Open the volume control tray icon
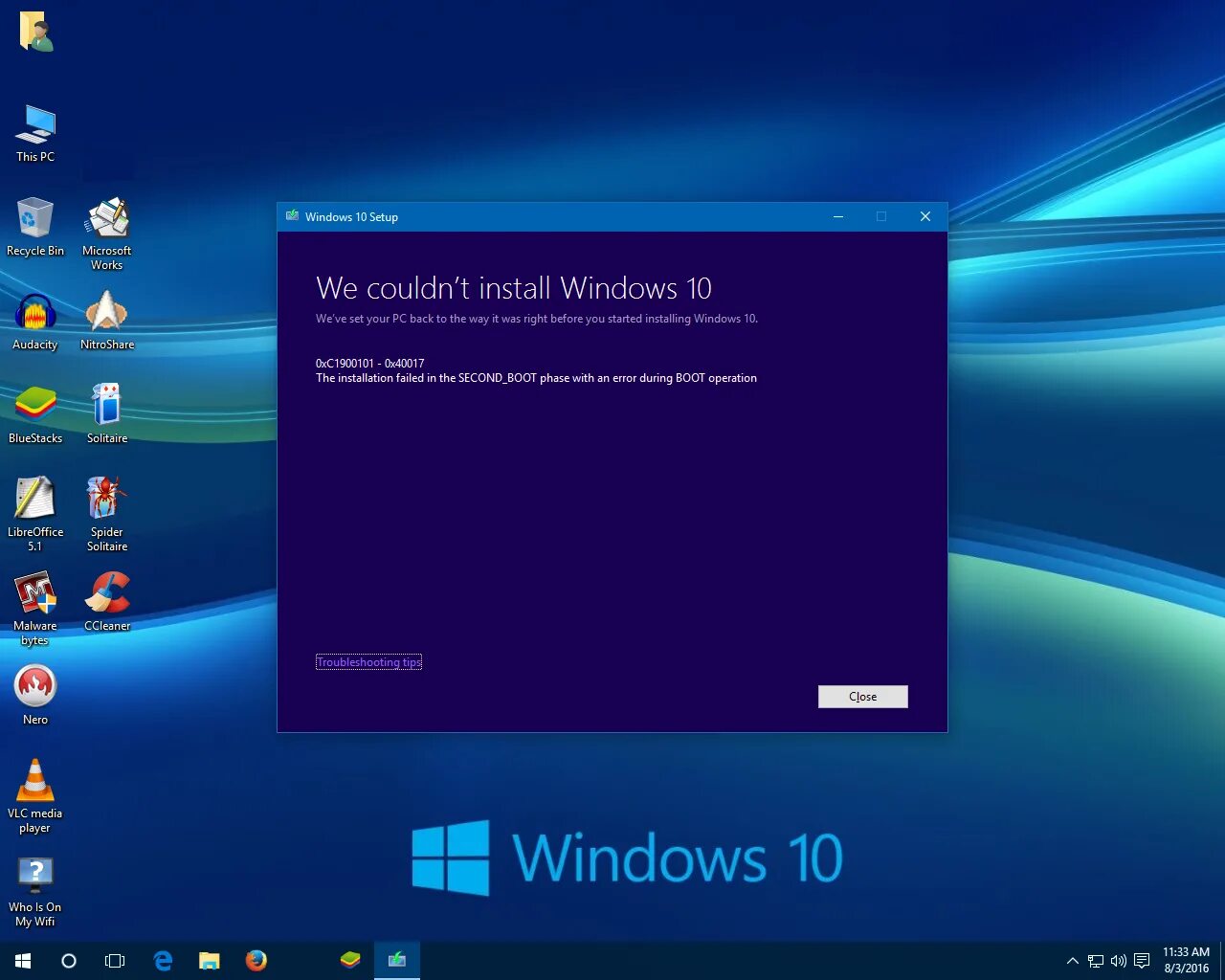 click(1118, 961)
